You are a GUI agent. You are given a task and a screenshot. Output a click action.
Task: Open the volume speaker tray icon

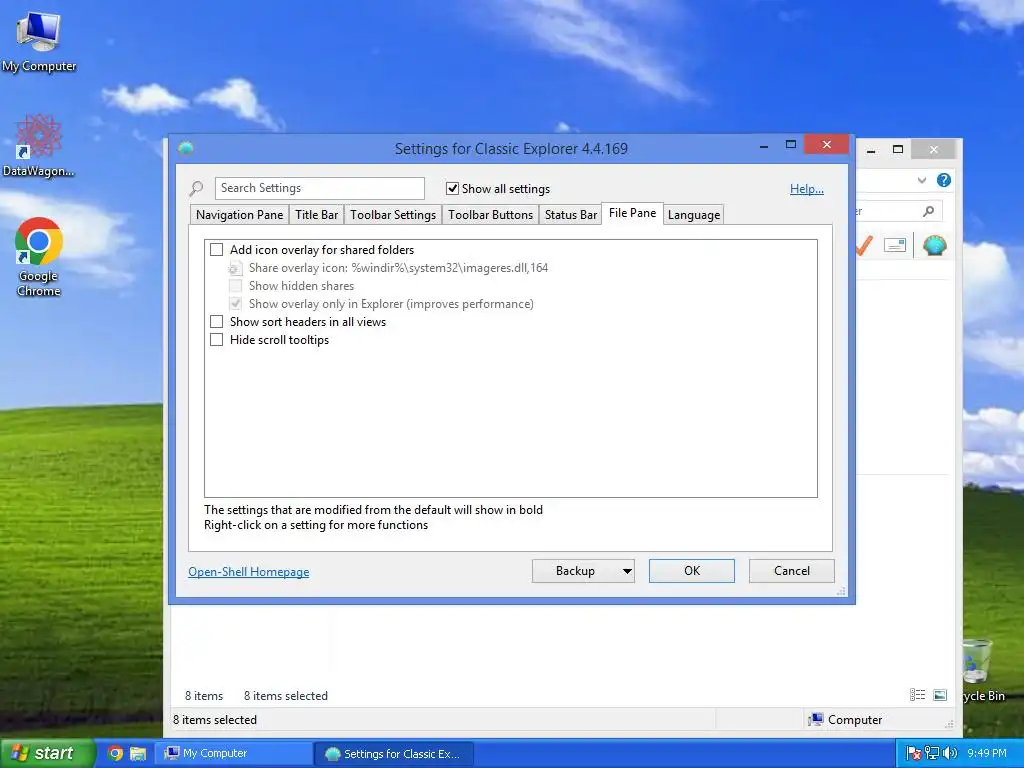(950, 754)
